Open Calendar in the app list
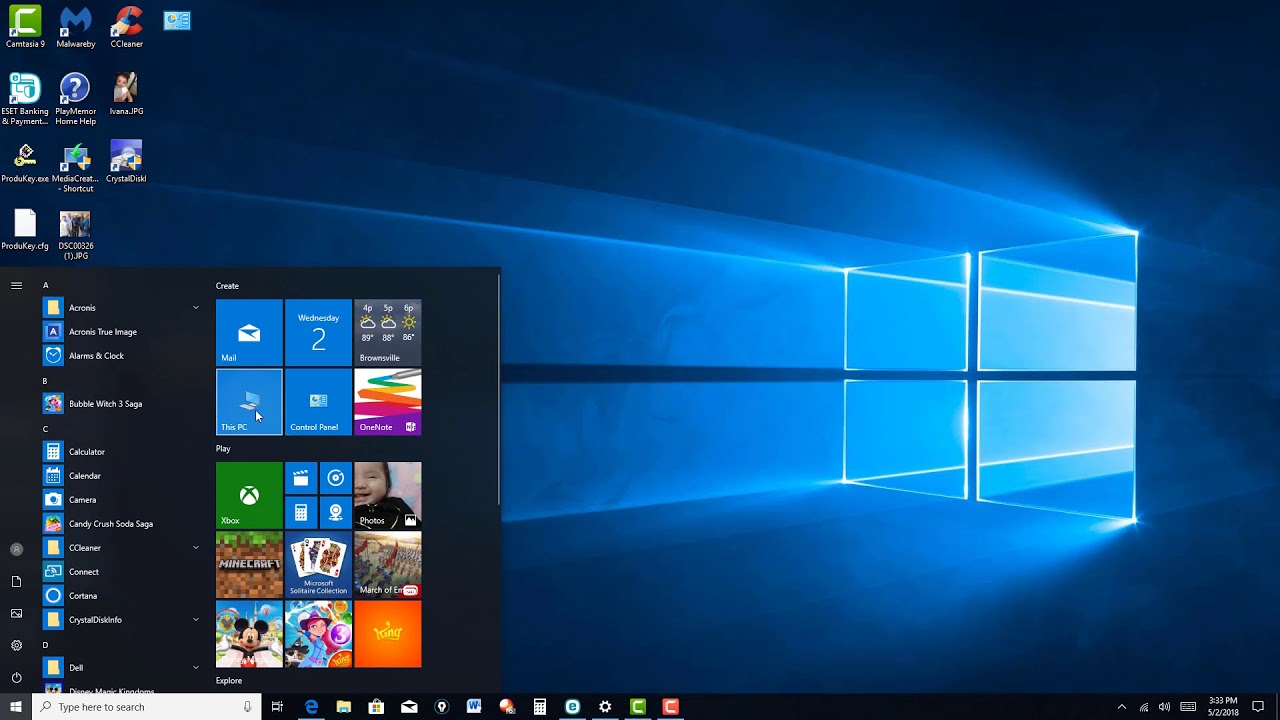The width and height of the screenshot is (1280, 720). (x=123, y=476)
